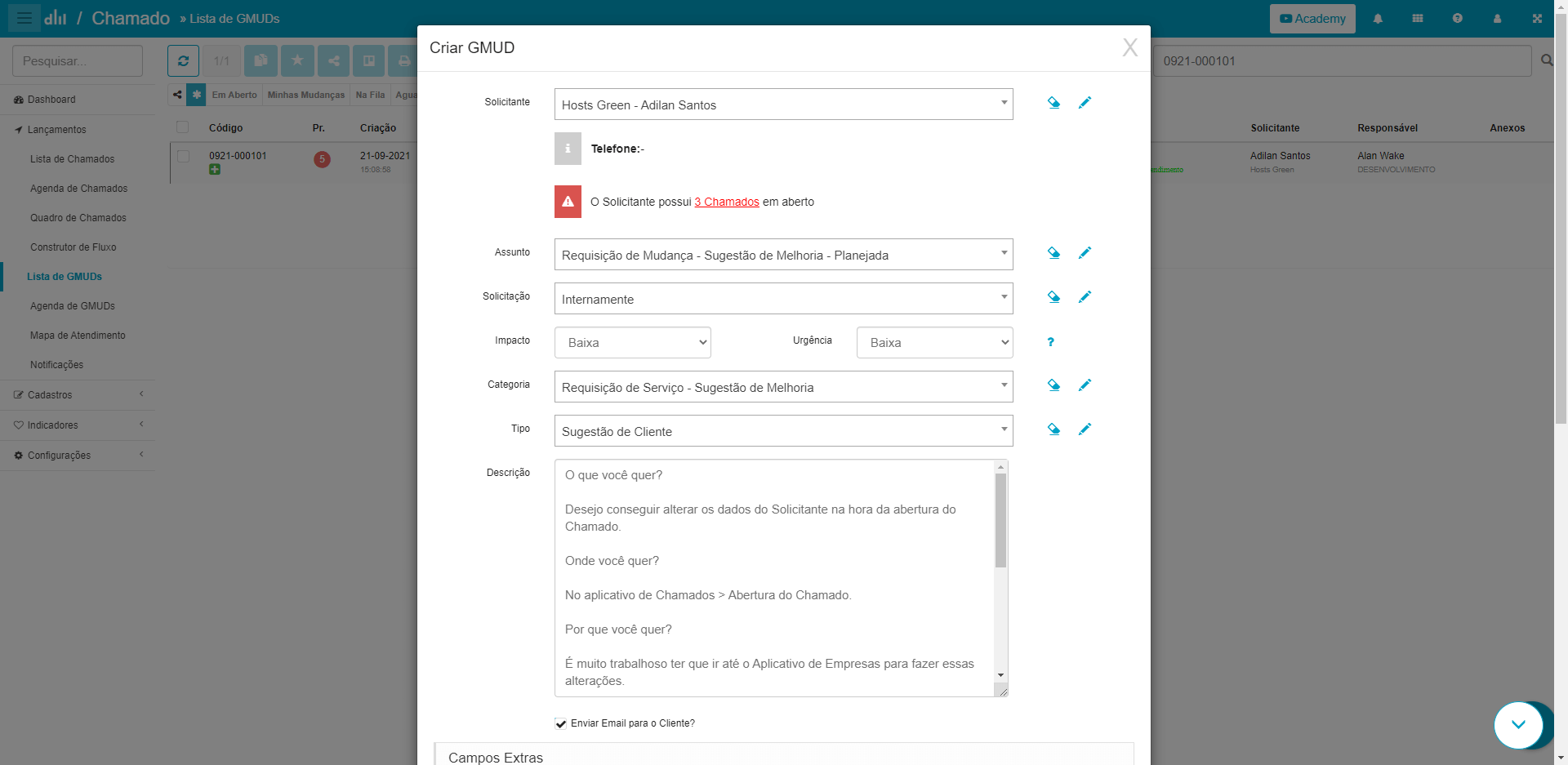Collapse the Lançamentos sidebar section
Viewport: 1568px width, 765px height.
[78, 130]
